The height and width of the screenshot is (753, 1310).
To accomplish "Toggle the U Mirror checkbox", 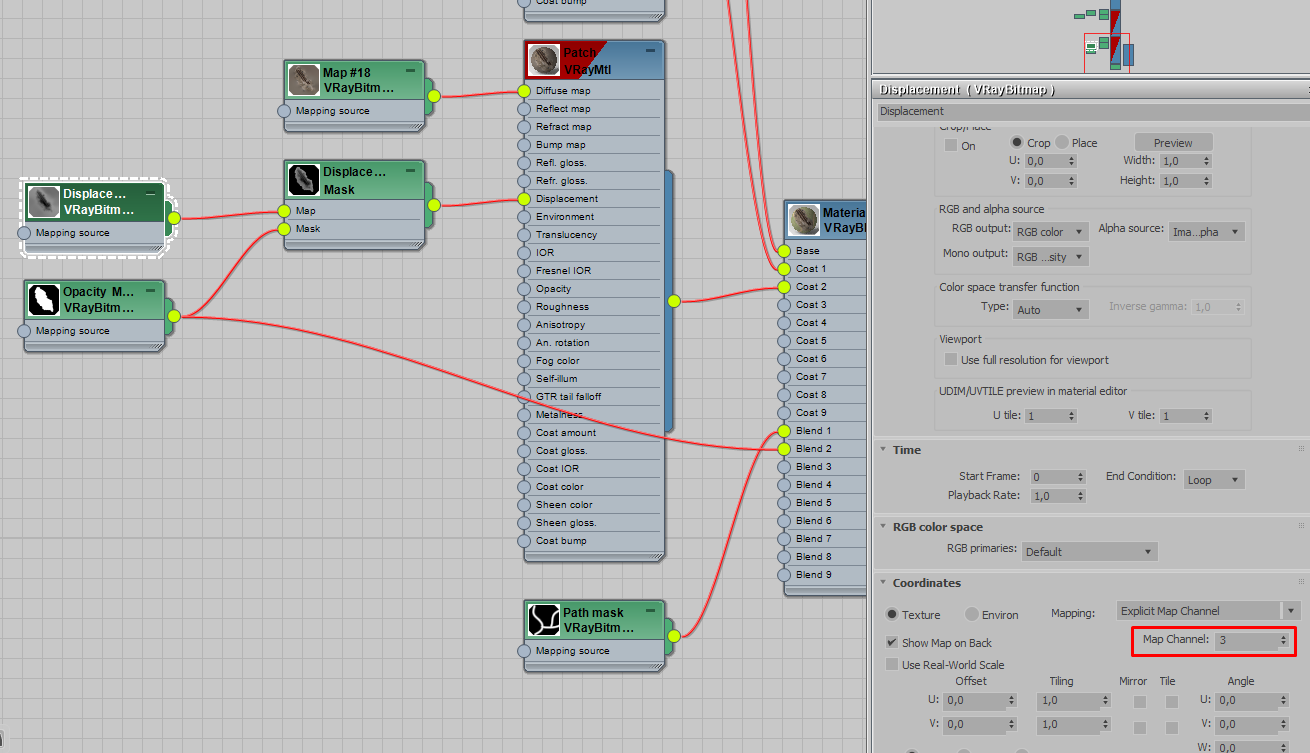I will point(1139,702).
